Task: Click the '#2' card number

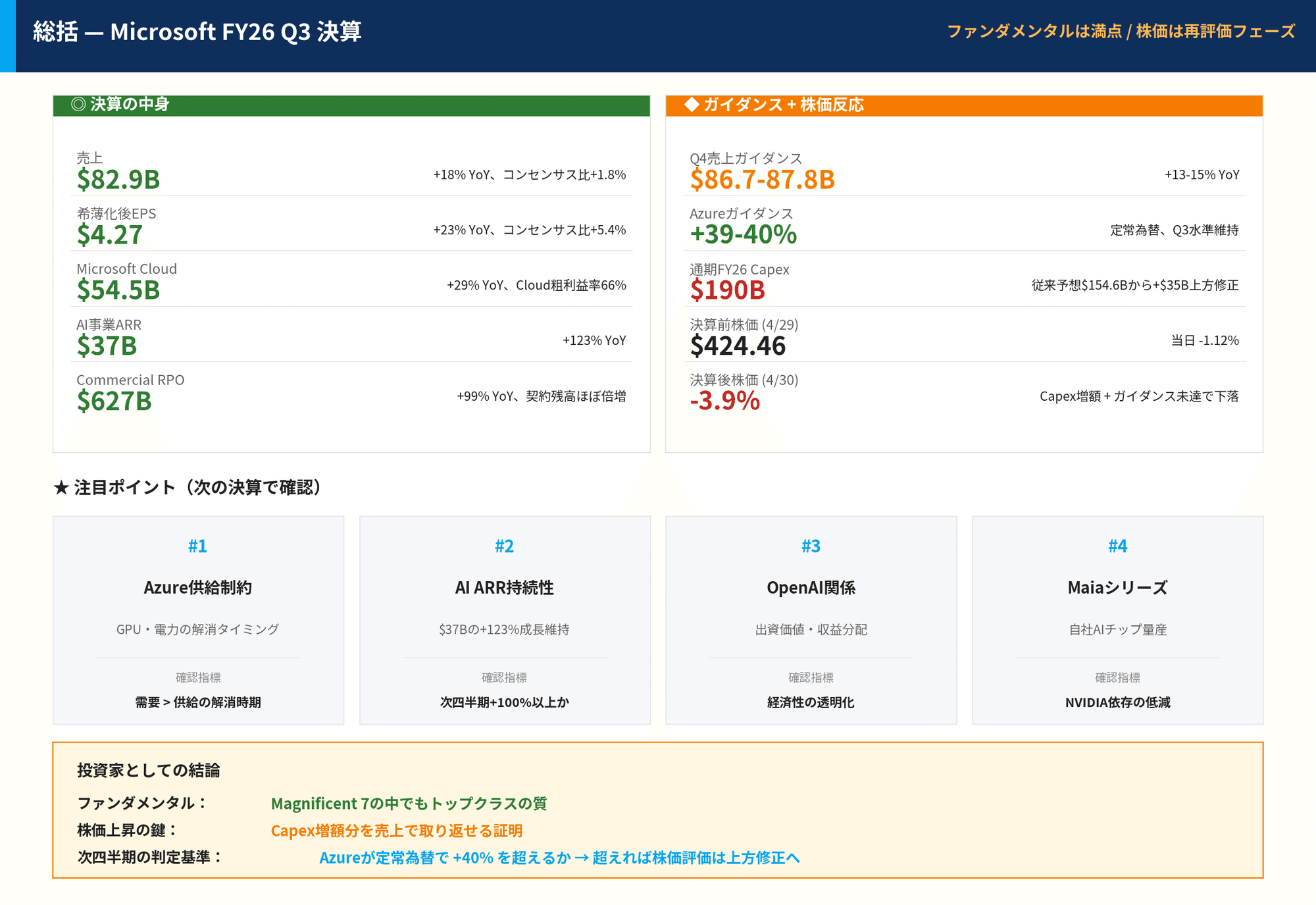Action: (505, 546)
